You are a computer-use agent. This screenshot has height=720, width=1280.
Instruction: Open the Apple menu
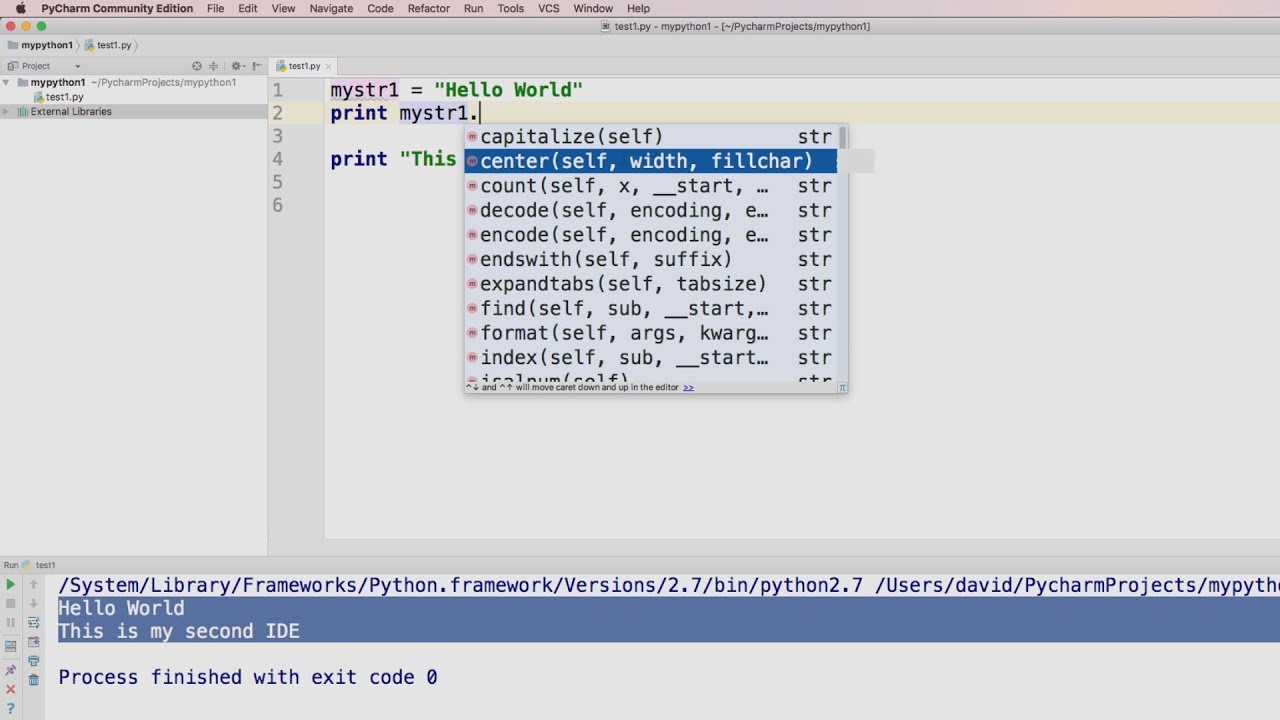[x=20, y=8]
